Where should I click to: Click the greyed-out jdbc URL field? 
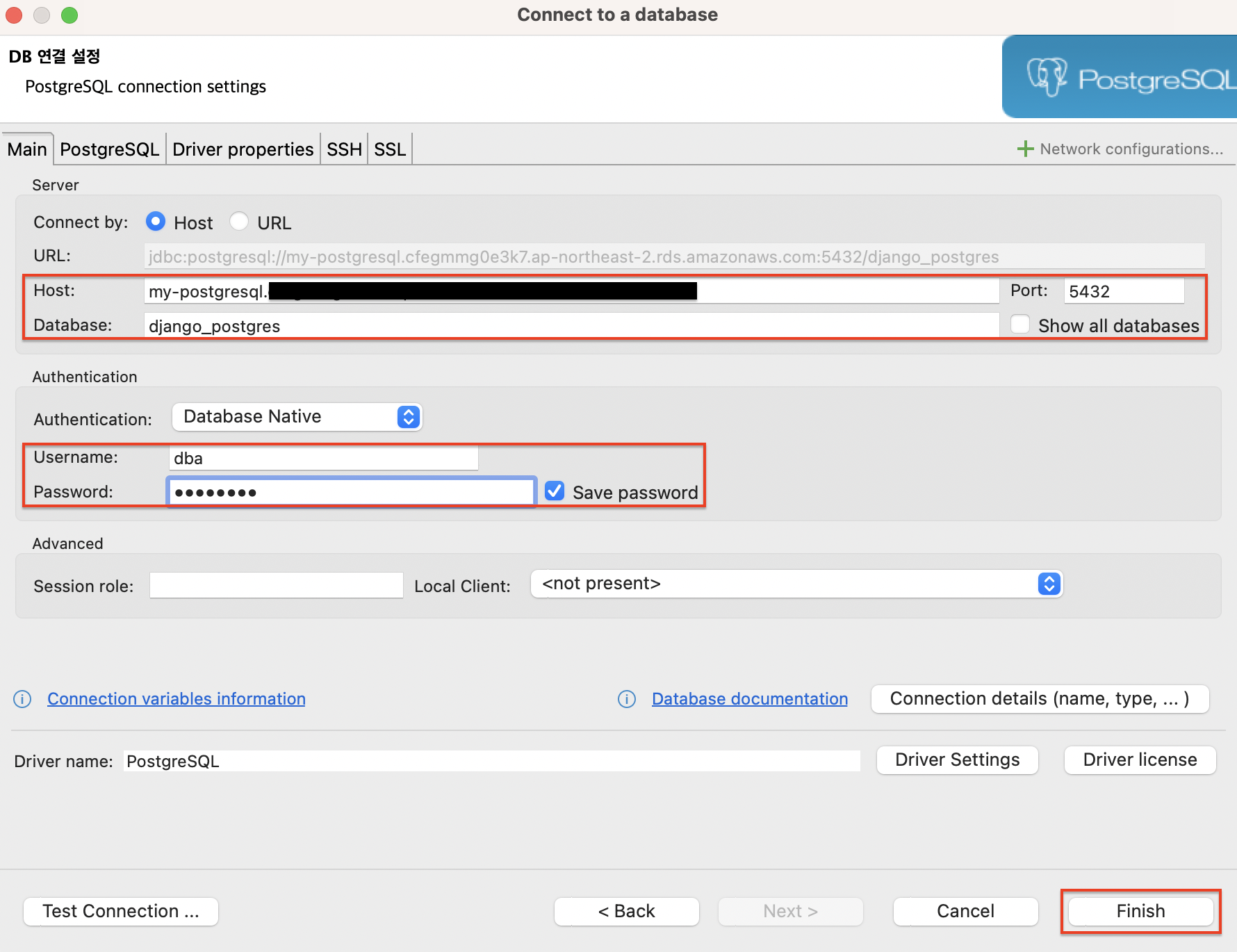click(675, 256)
